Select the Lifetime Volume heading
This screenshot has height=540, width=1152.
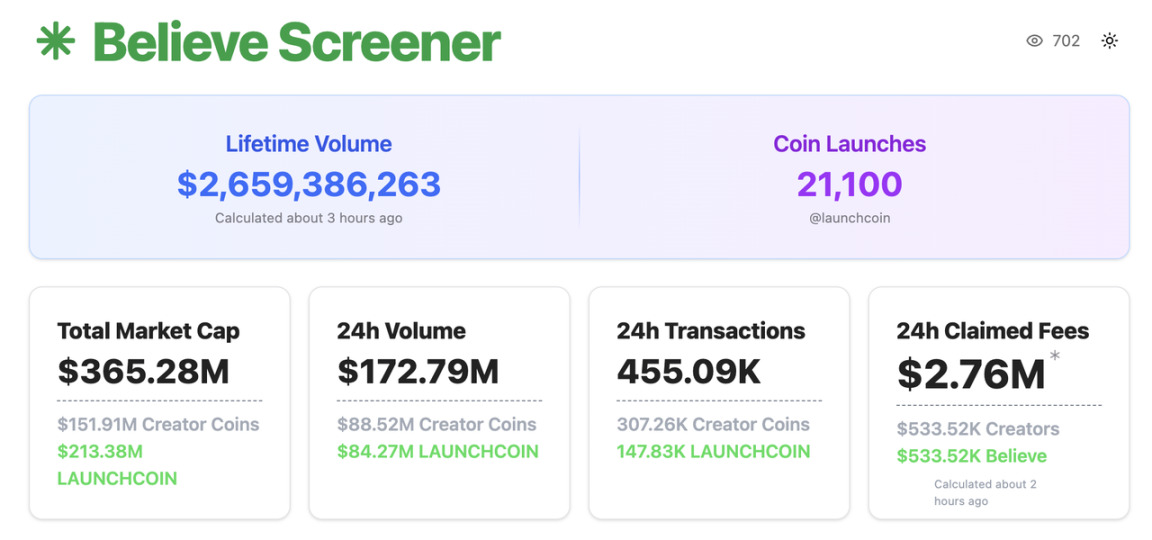309,143
